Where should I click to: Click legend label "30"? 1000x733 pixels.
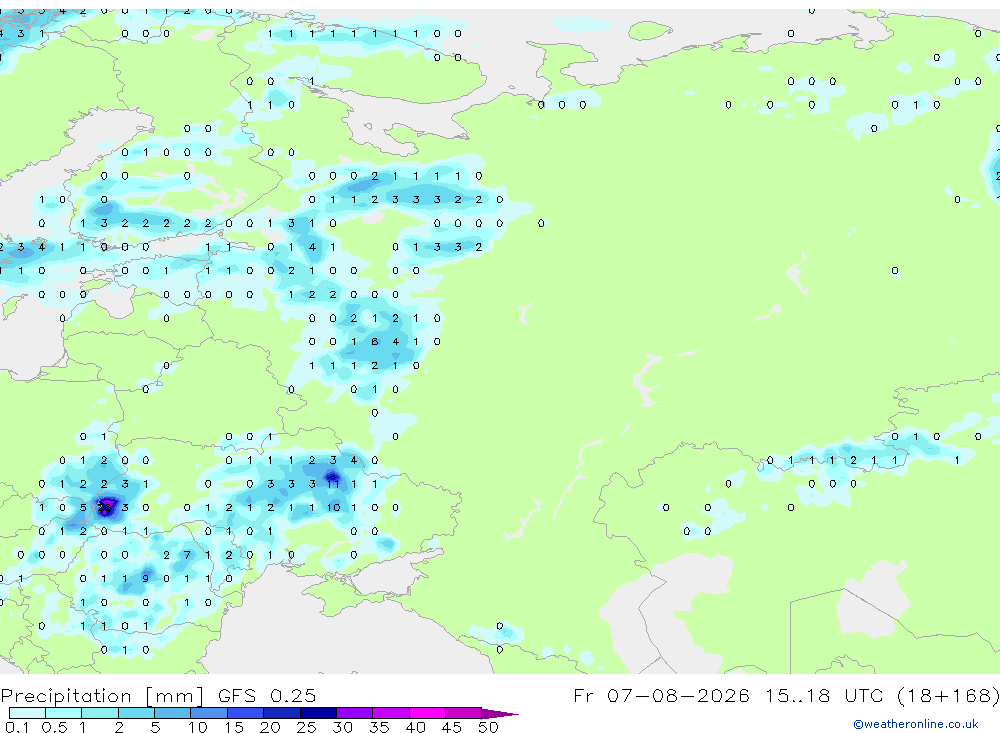[342, 727]
